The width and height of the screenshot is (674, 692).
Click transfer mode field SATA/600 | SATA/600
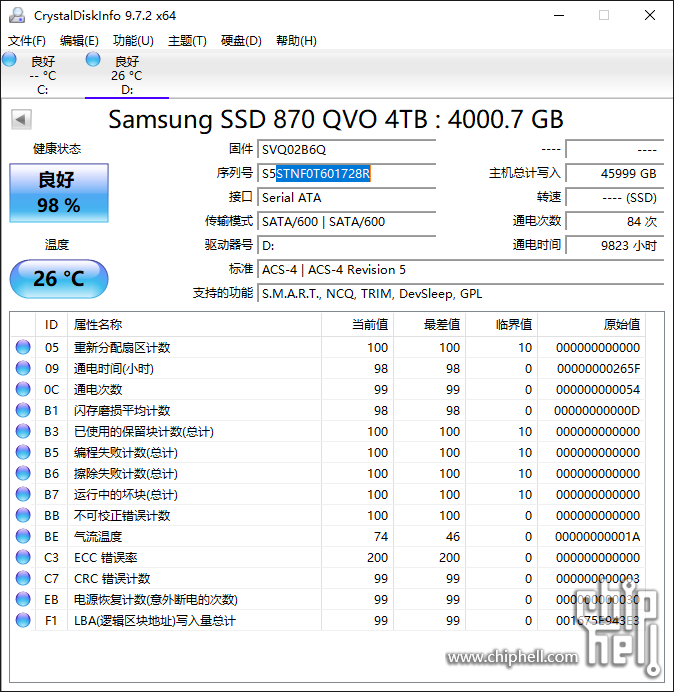346,222
